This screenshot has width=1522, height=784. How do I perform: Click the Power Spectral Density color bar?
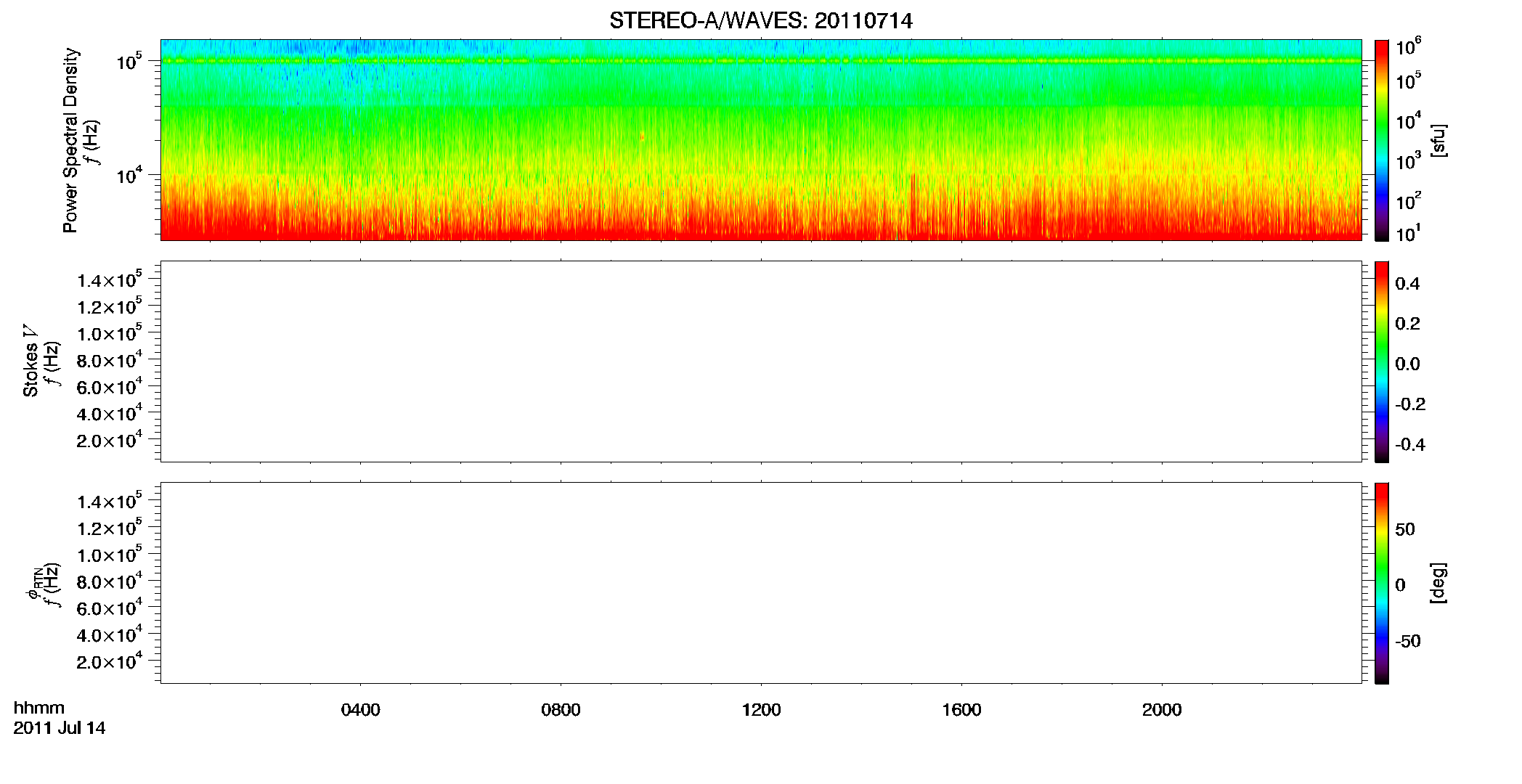[x=1381, y=140]
